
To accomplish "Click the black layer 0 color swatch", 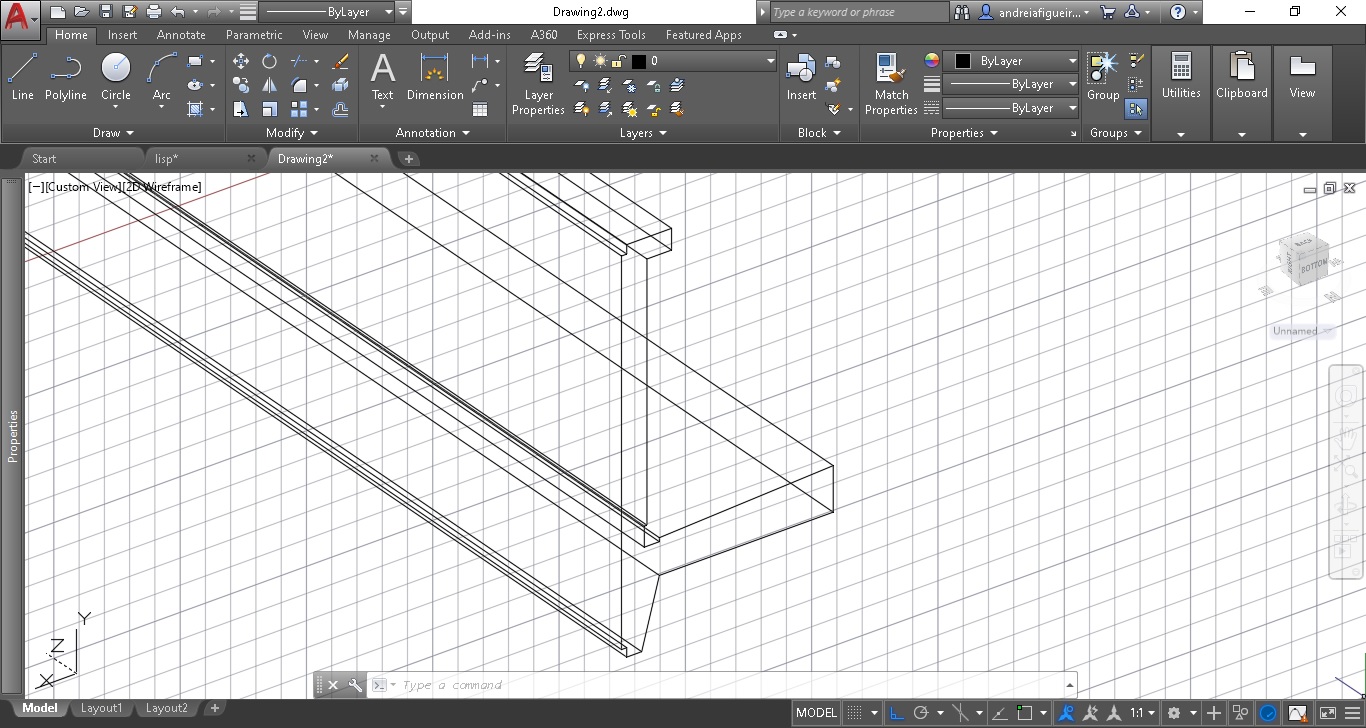I will [638, 61].
